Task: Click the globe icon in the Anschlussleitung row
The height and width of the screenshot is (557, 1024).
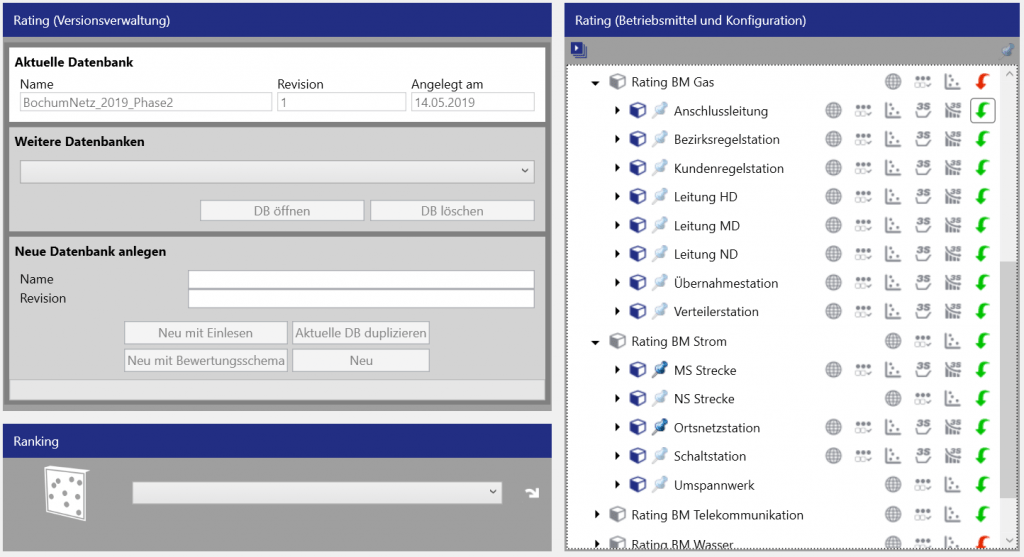Action: coord(833,111)
